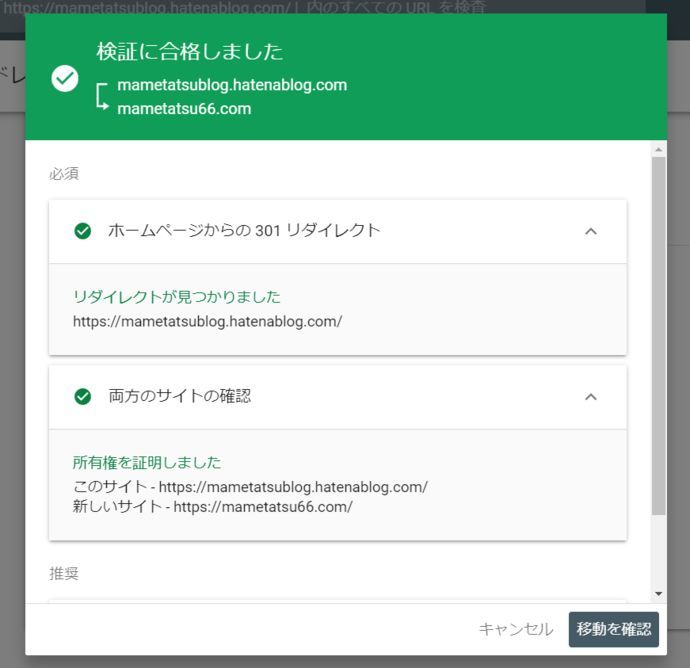The width and height of the screenshot is (690, 668).
Task: Click green check icon beside 301 リダイレクト
Action: (83, 231)
